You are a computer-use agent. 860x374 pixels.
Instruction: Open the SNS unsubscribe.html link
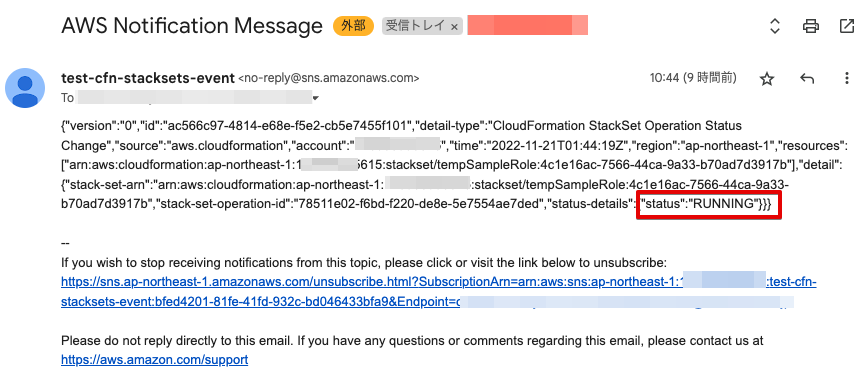pyautogui.click(x=439, y=292)
